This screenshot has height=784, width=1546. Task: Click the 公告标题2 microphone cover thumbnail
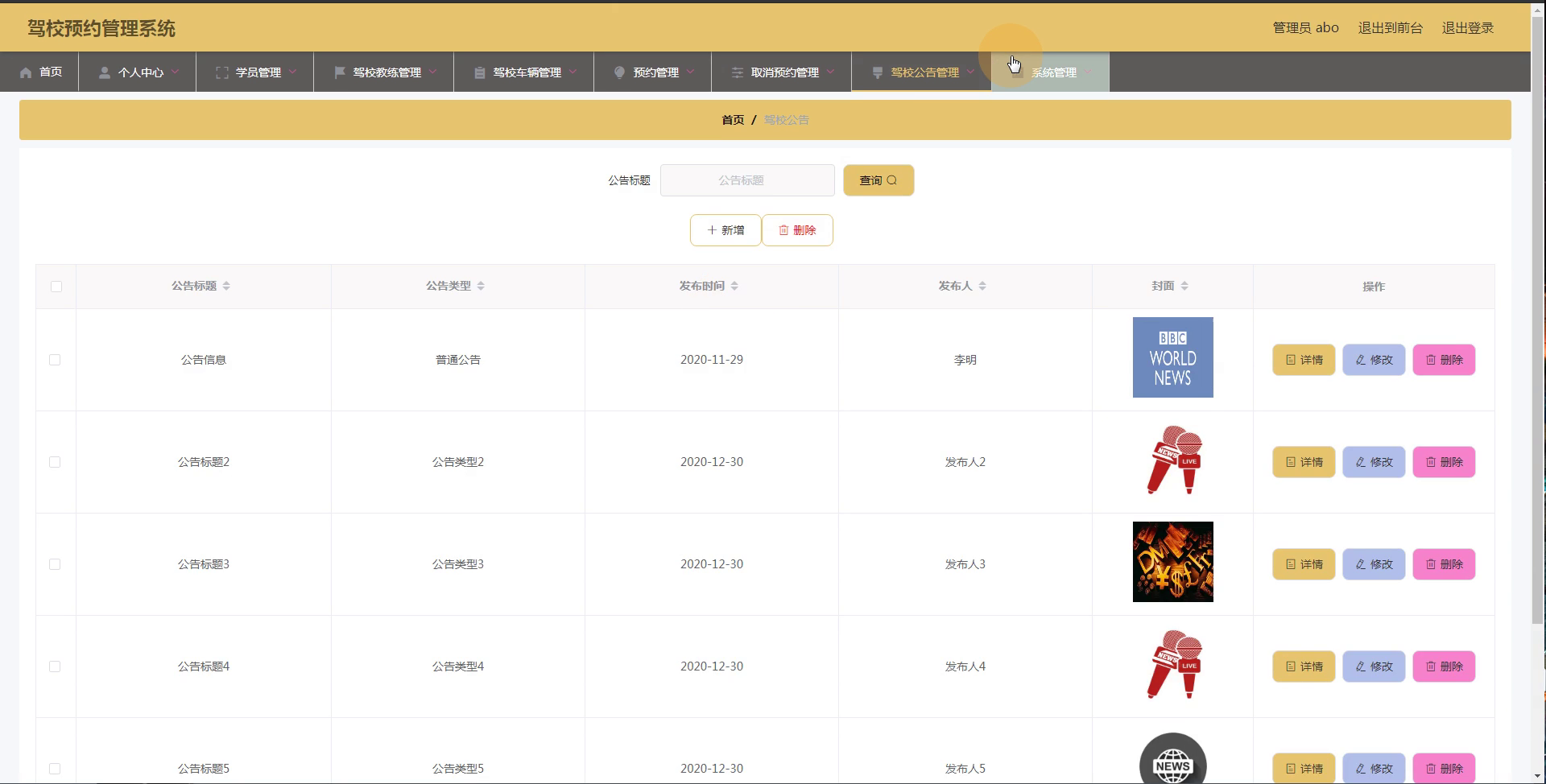(1172, 460)
